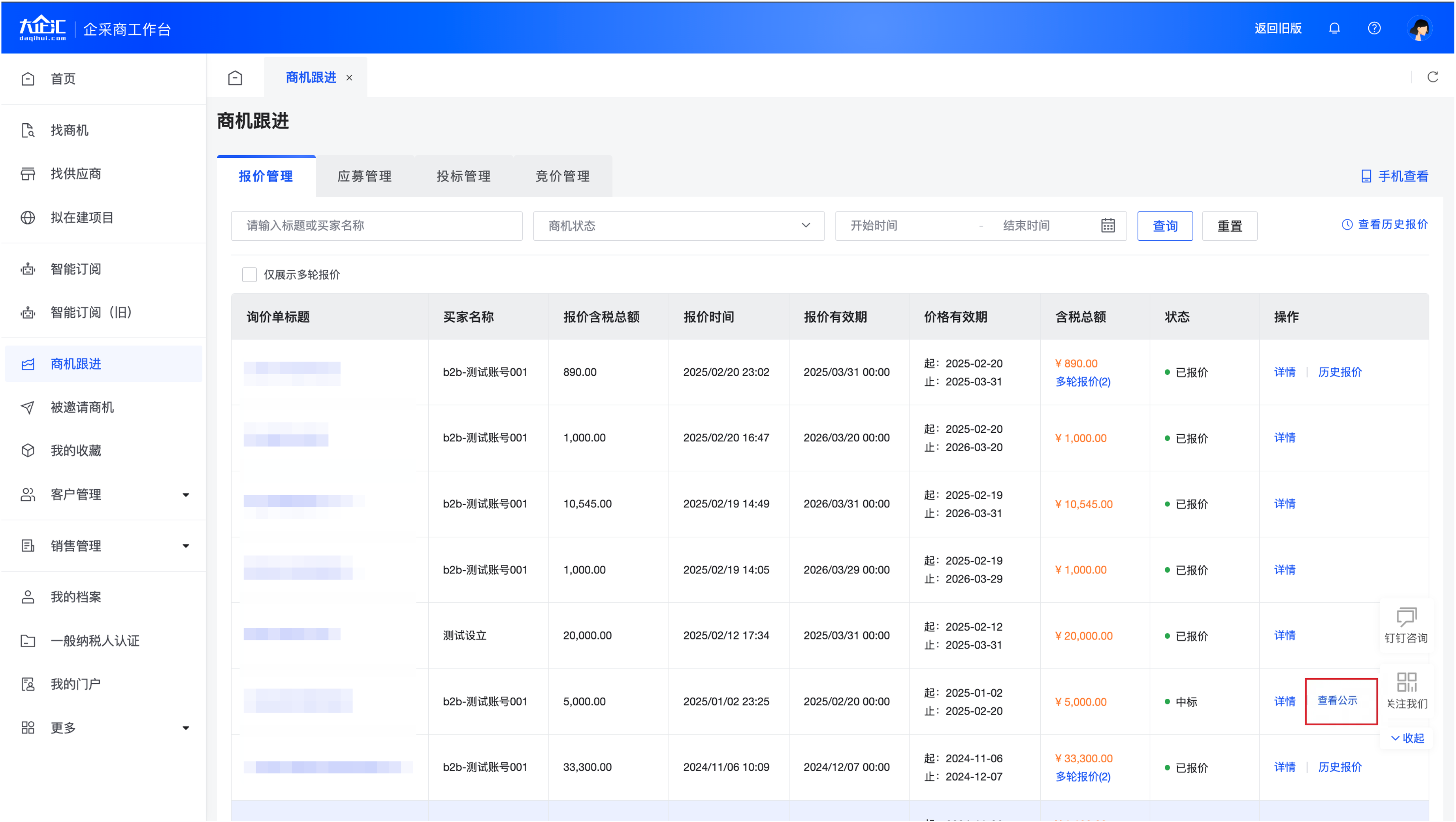Close the 商机跟进 tab
The width and height of the screenshot is (1456, 822).
click(x=349, y=77)
